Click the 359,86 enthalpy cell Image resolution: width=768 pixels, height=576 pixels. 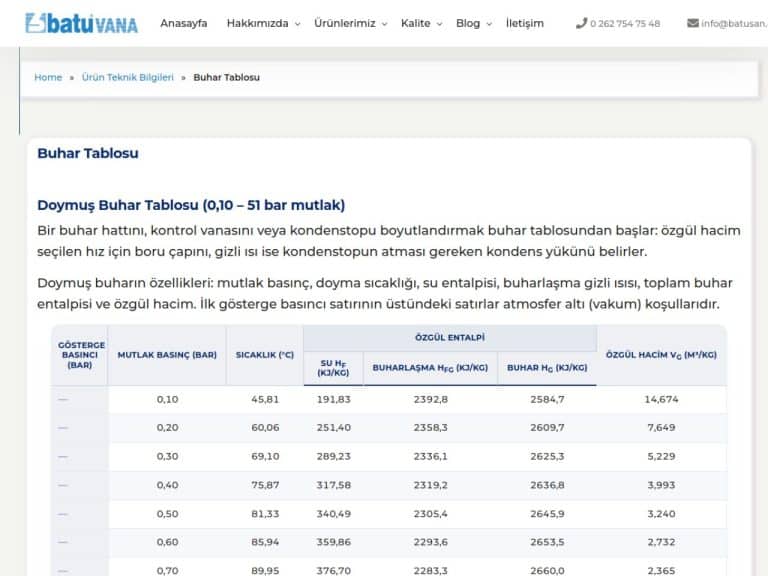[x=334, y=542]
